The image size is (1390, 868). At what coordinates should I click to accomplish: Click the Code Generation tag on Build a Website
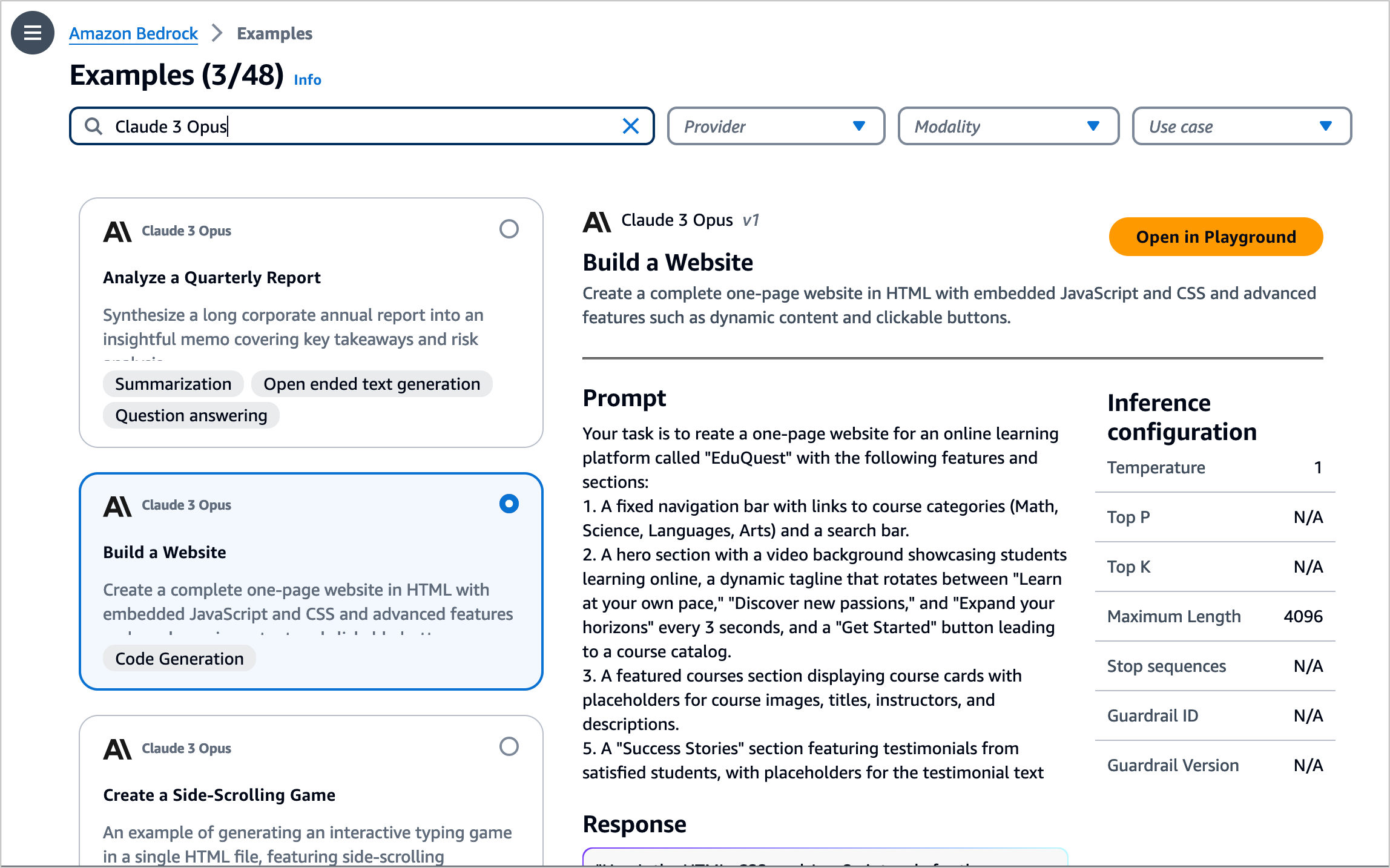180,658
